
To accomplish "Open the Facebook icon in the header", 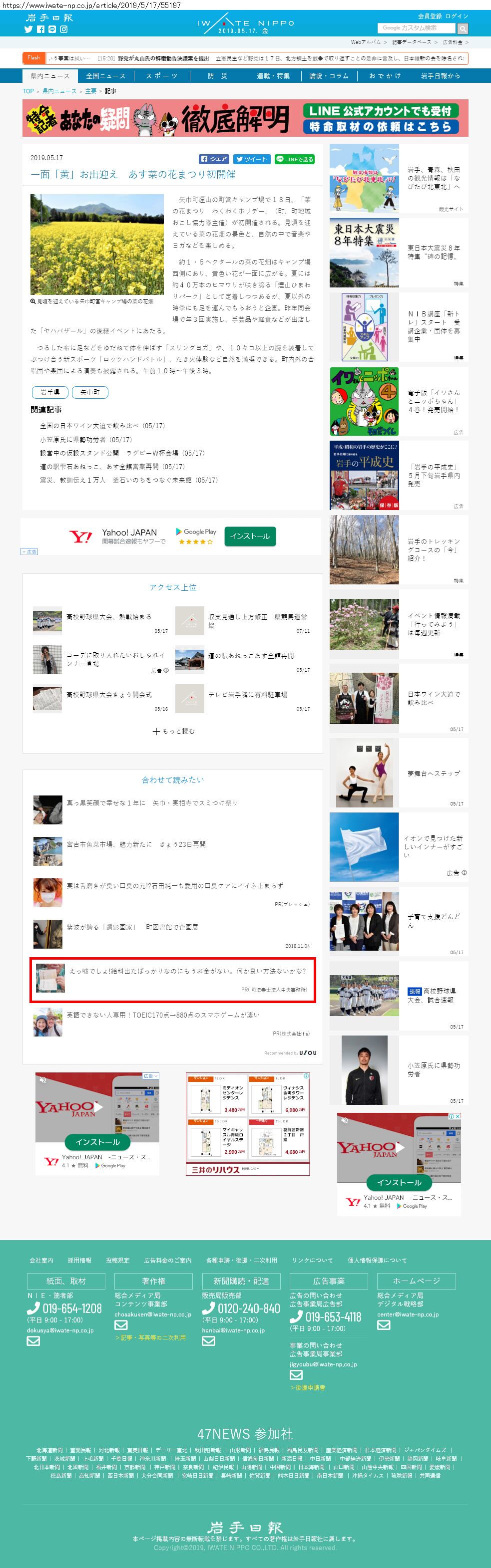I will point(40,29).
